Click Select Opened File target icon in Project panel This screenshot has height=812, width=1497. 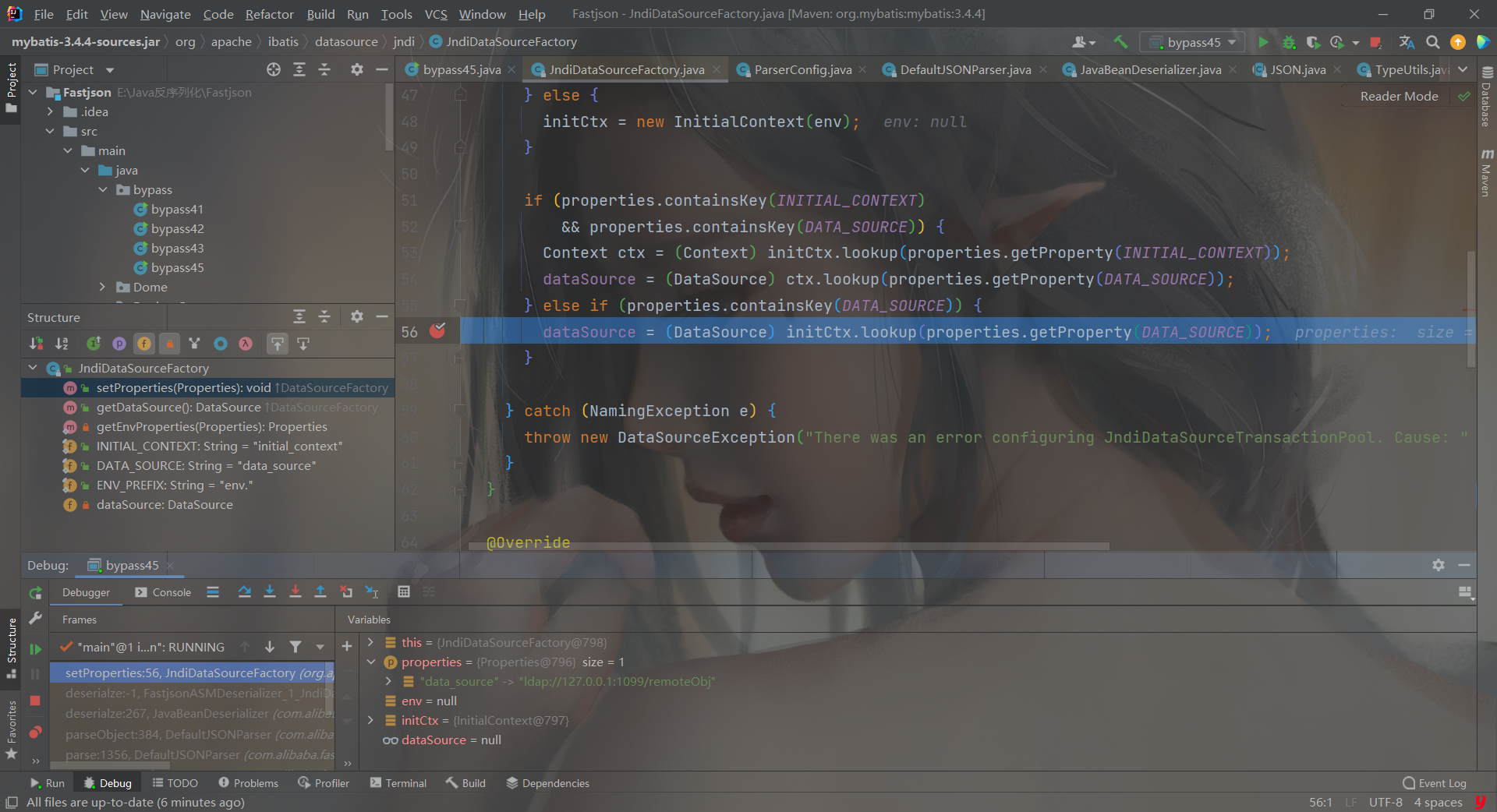274,70
